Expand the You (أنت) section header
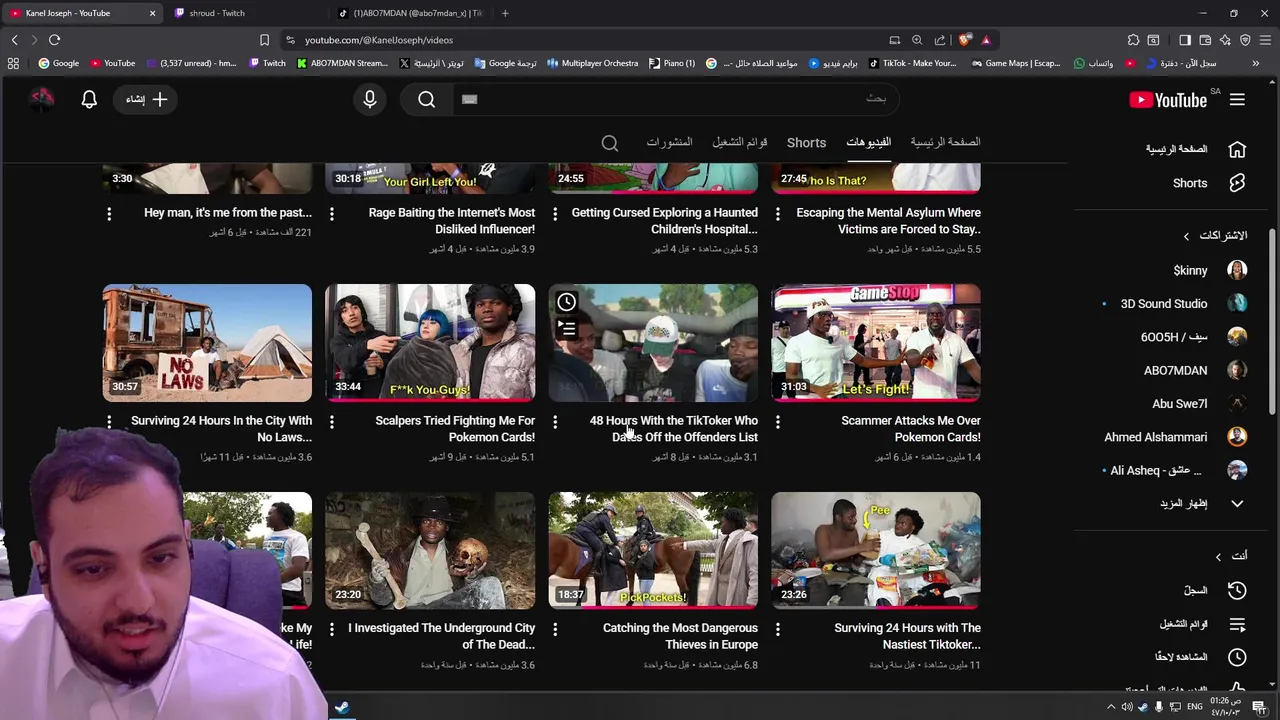This screenshot has width=1280, height=720. pos(1232,556)
